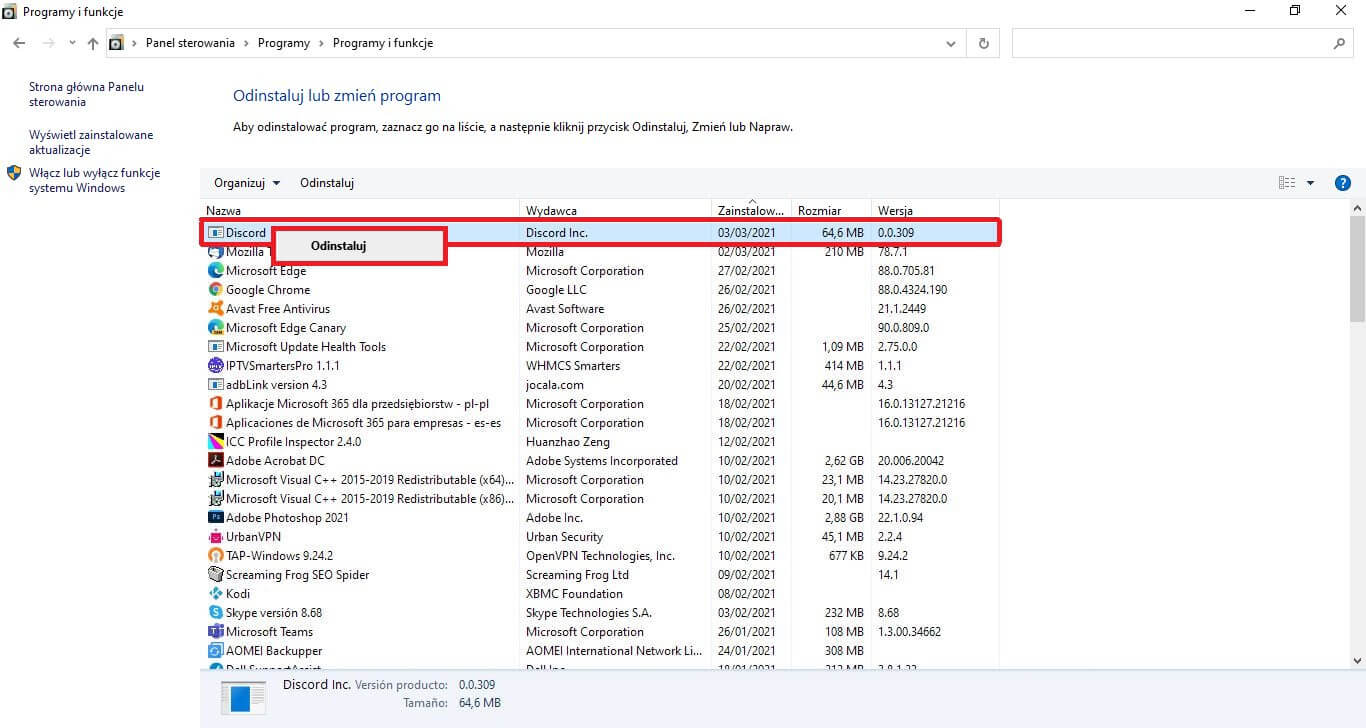
Task: Click XBMC Foundation publisher cell
Action: [574, 594]
